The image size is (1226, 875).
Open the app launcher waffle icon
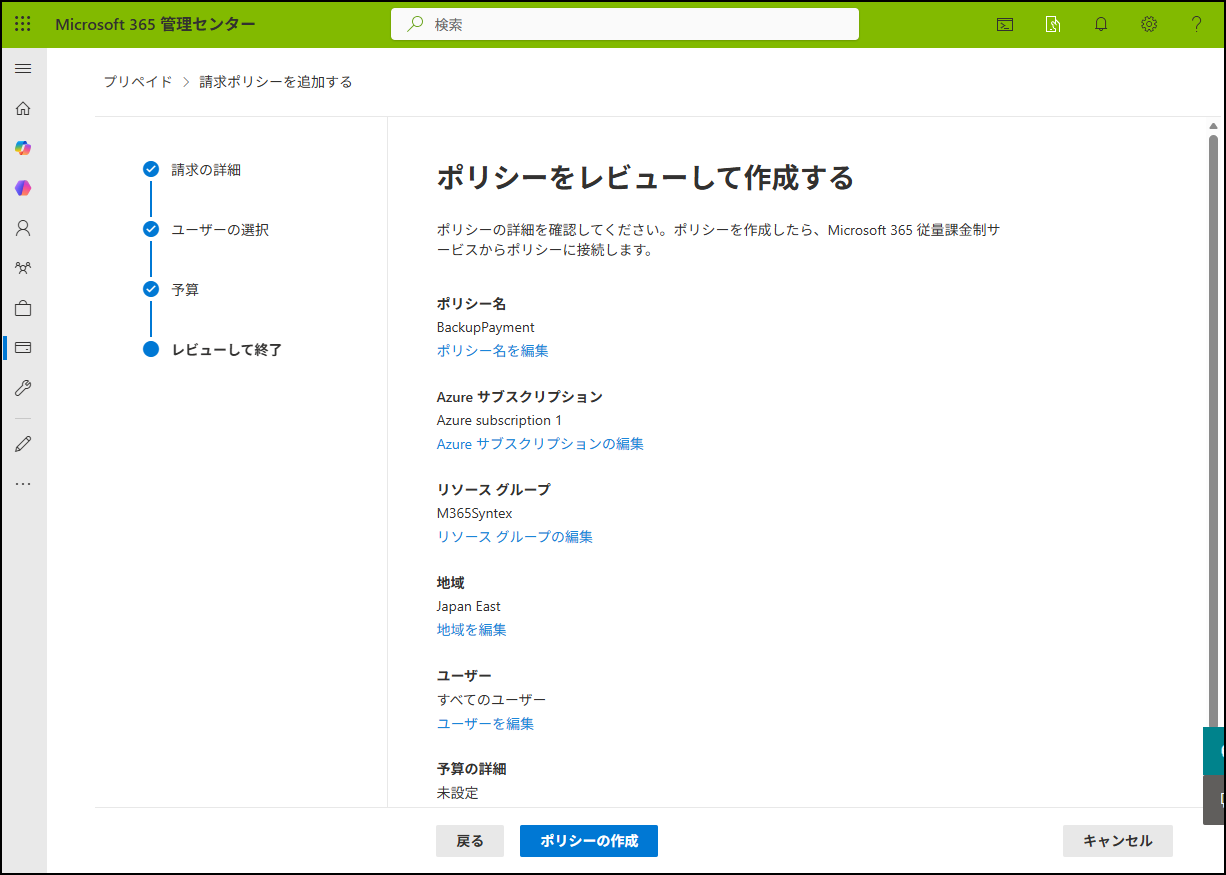(x=23, y=24)
